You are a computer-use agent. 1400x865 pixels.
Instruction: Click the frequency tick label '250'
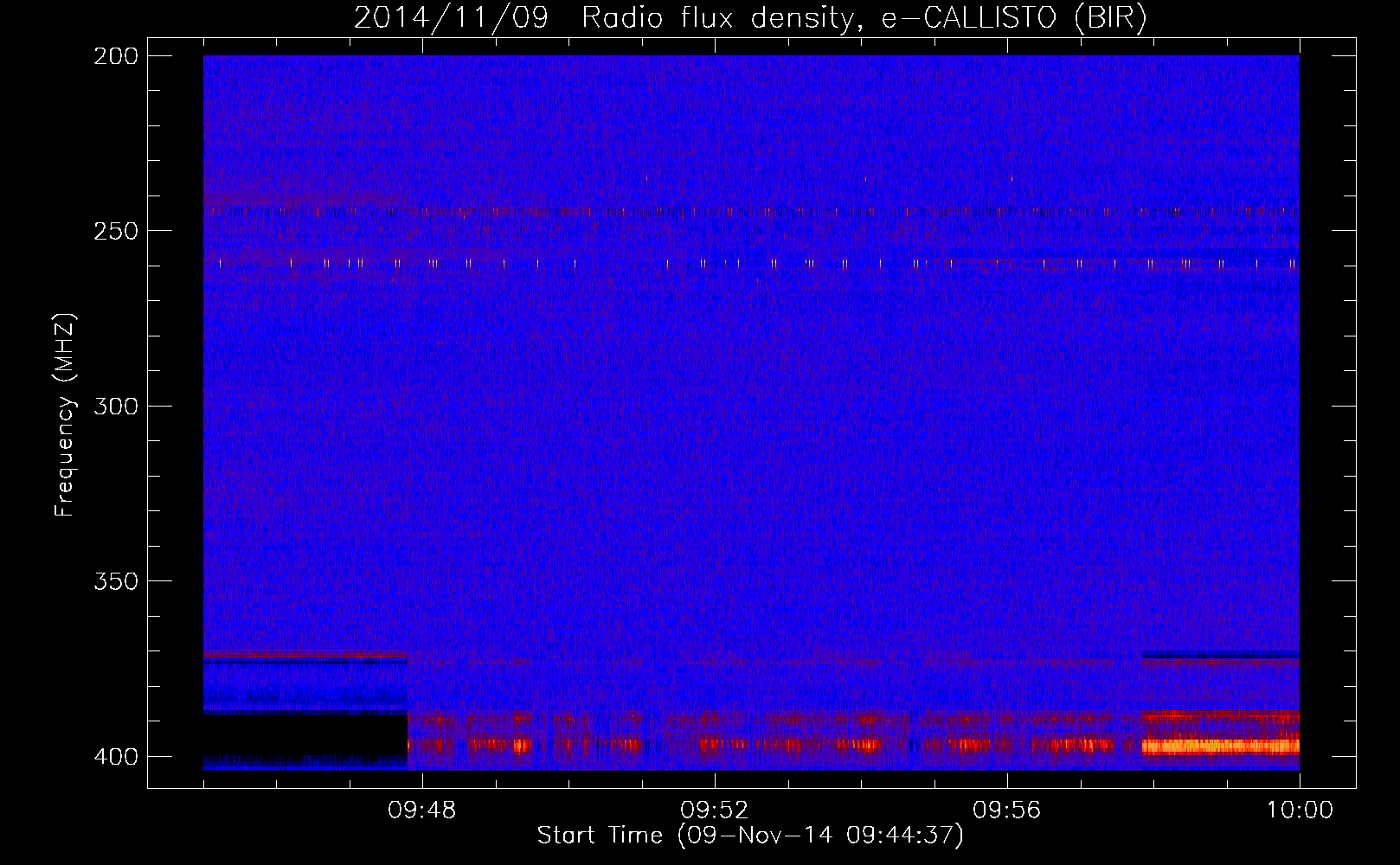[116, 231]
